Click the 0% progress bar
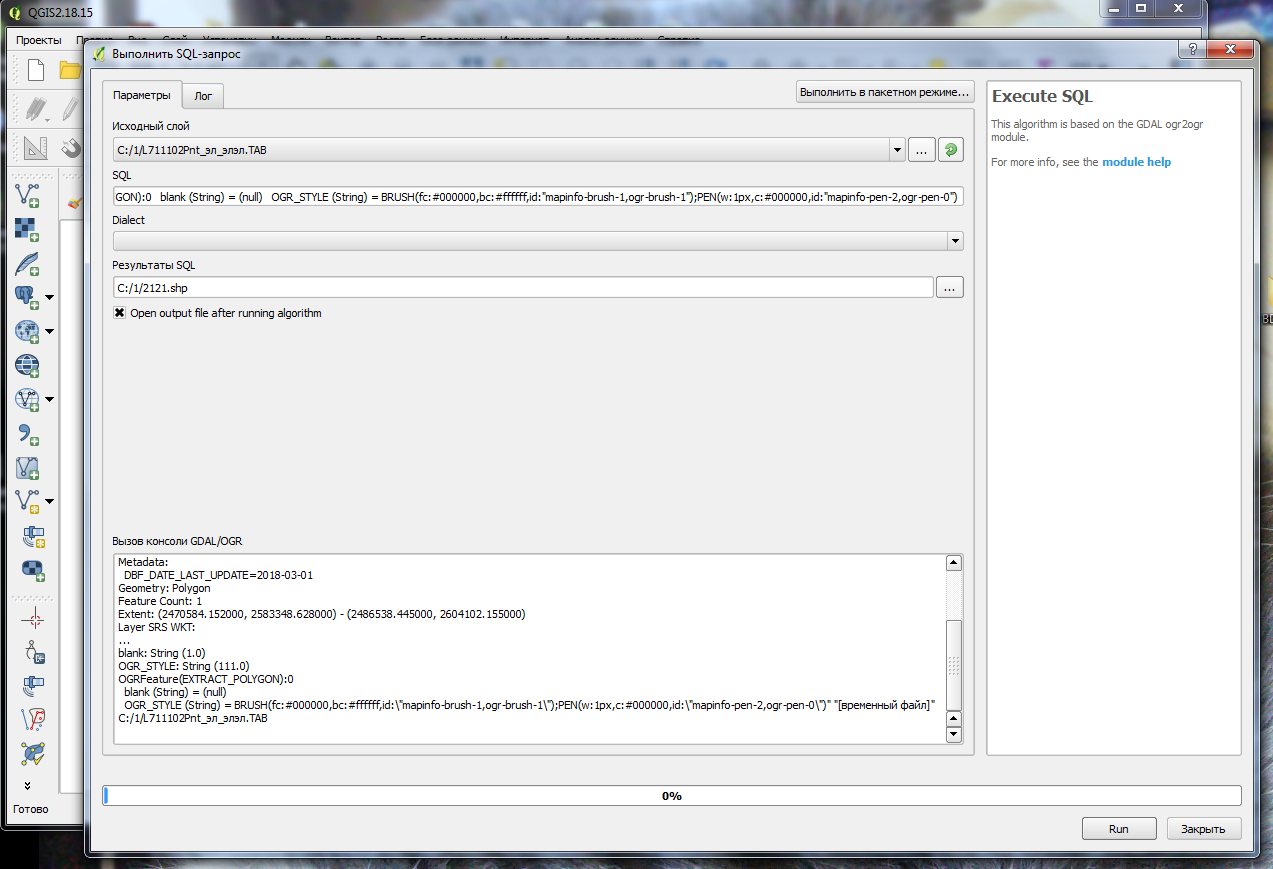 pos(672,796)
